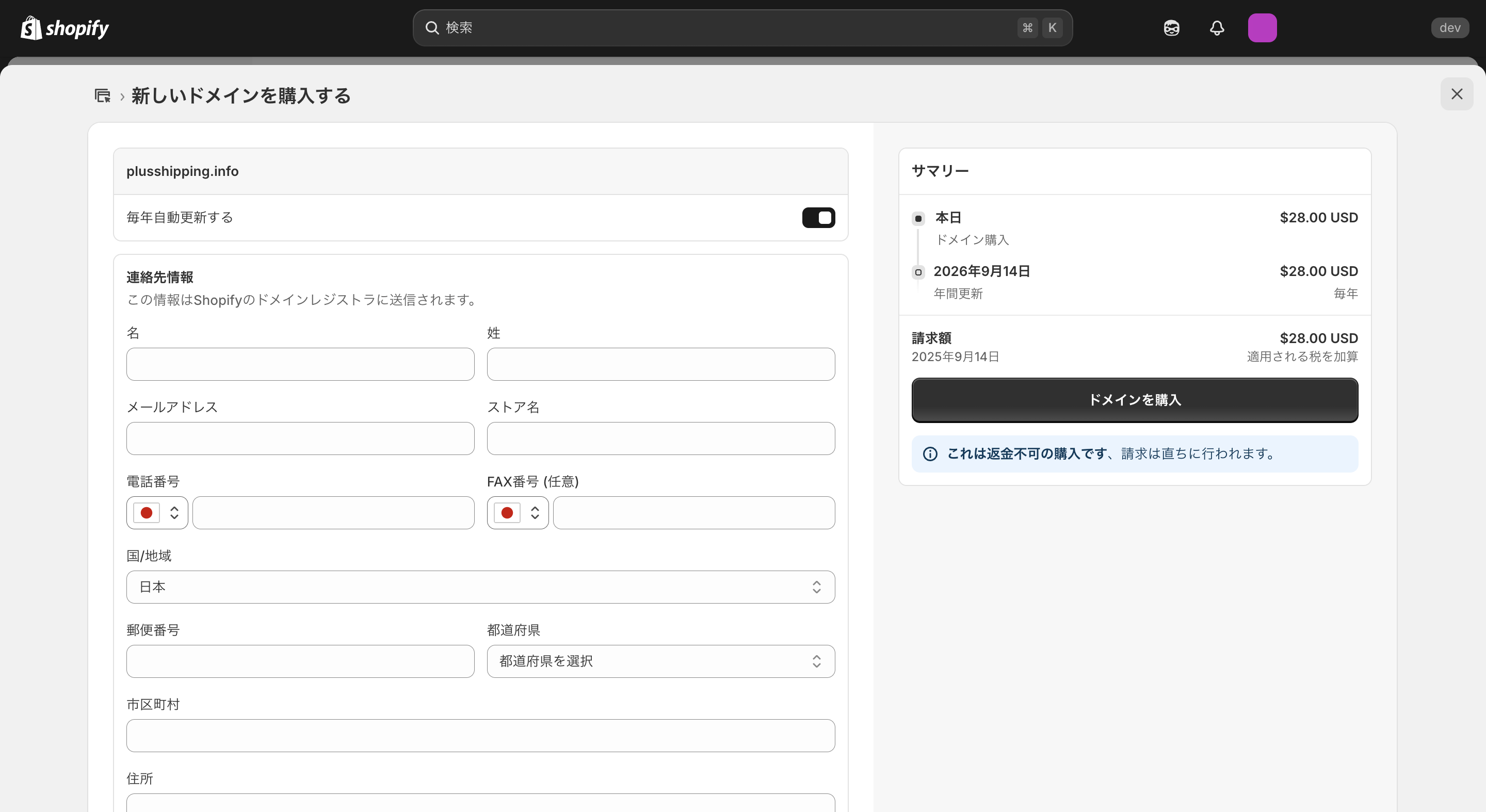Click the 2026年9月14日 renewal date
Viewport: 1486px width, 812px height.
pos(982,272)
